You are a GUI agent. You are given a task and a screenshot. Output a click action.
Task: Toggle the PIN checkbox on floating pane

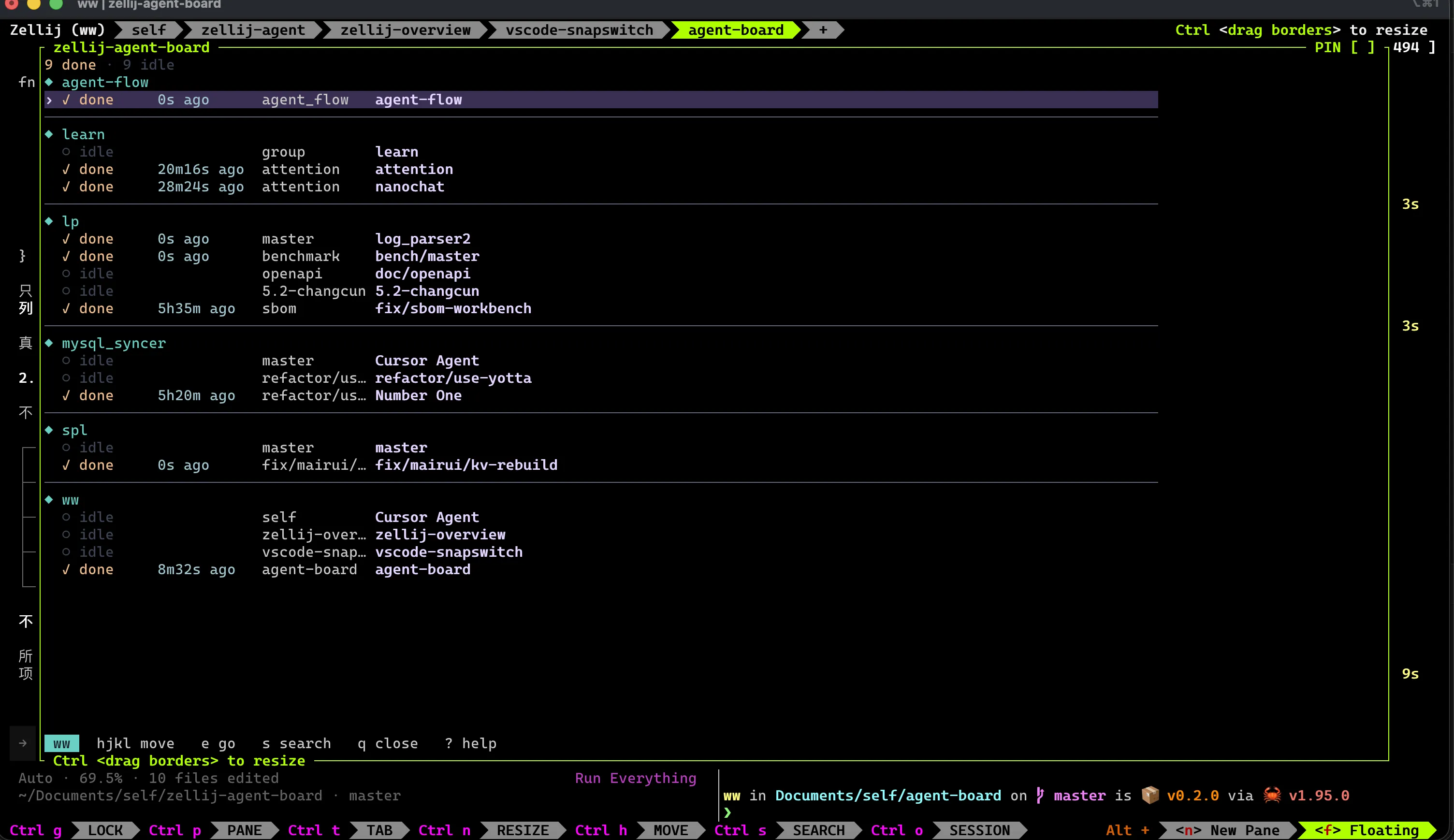(x=1362, y=47)
